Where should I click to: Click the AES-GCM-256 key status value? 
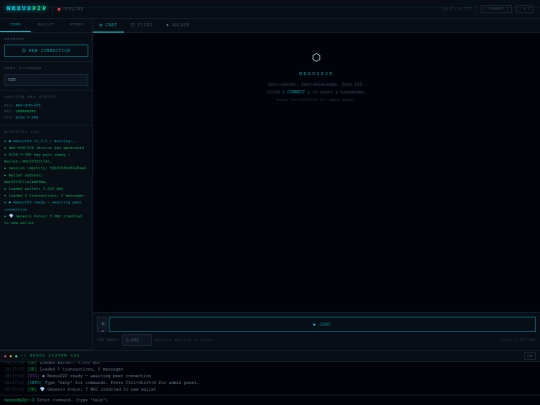[x=28, y=105]
